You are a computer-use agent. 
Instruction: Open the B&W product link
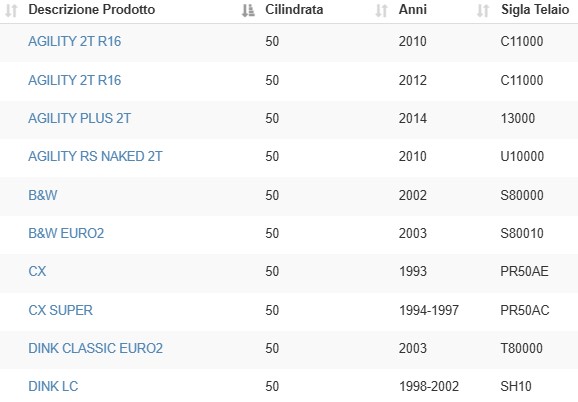pyautogui.click(x=43, y=195)
